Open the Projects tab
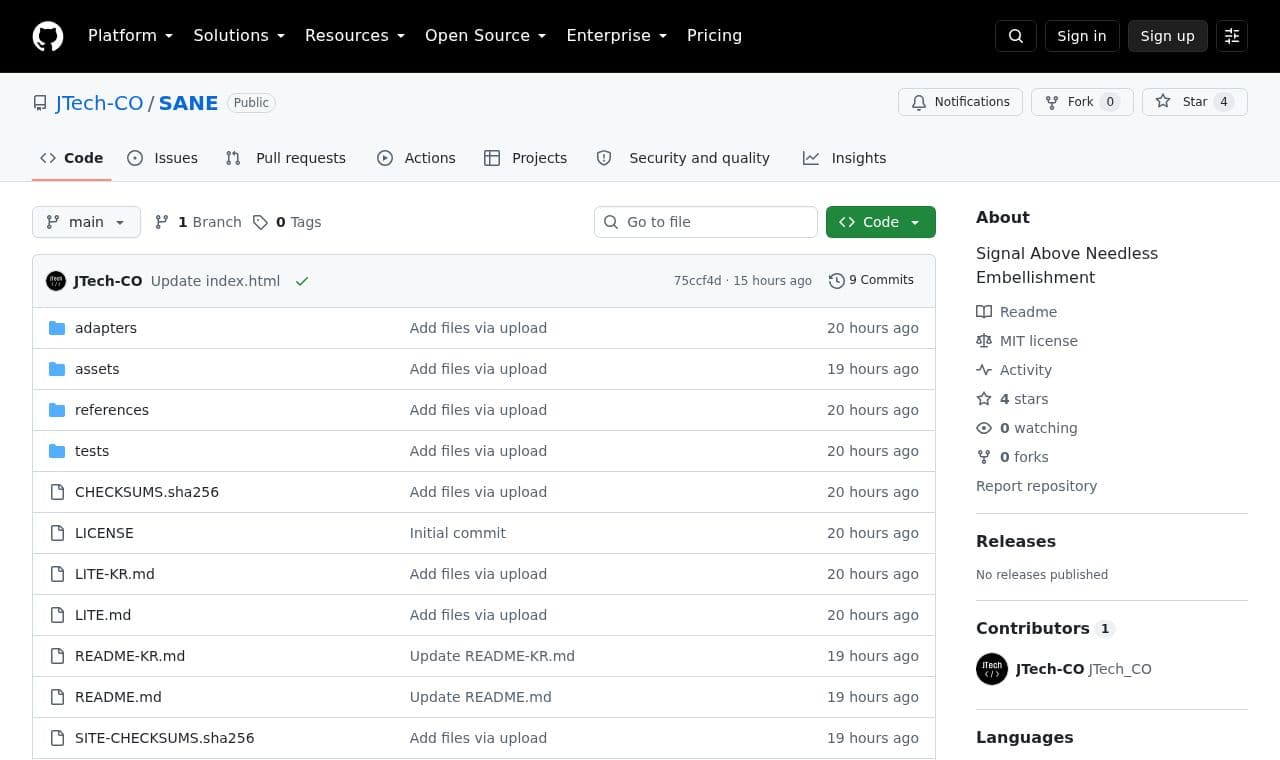The width and height of the screenshot is (1280, 760). [x=526, y=158]
